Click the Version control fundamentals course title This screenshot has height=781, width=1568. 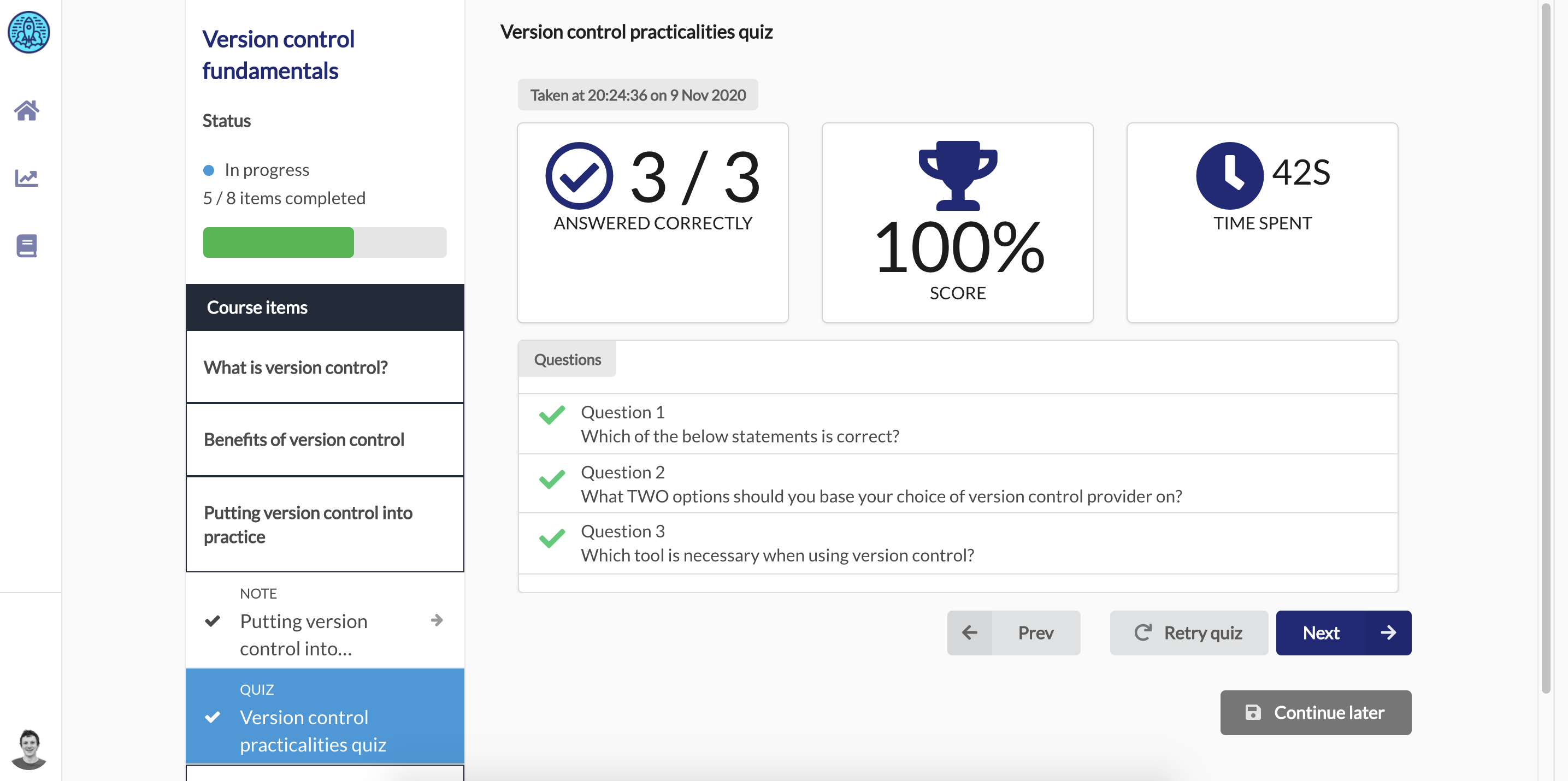click(278, 55)
